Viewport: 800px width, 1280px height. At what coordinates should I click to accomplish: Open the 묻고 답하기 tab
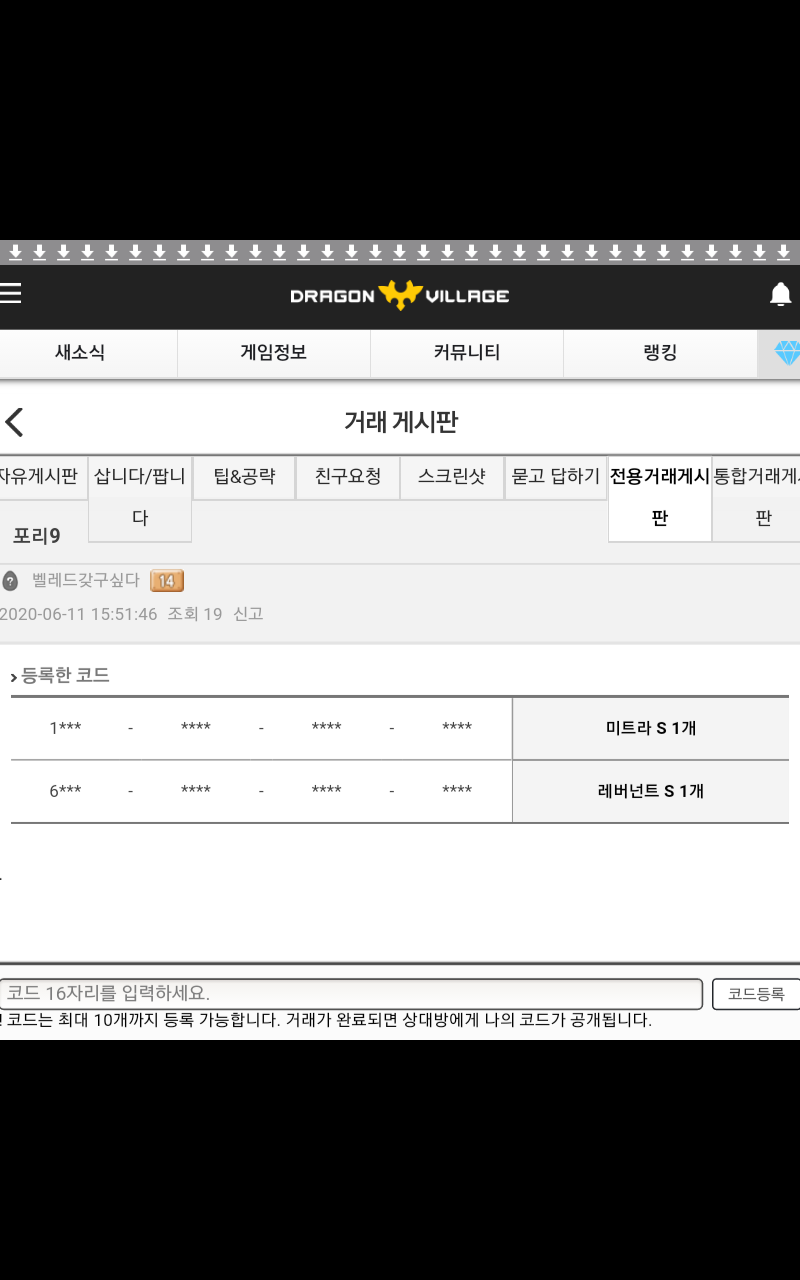(x=556, y=477)
